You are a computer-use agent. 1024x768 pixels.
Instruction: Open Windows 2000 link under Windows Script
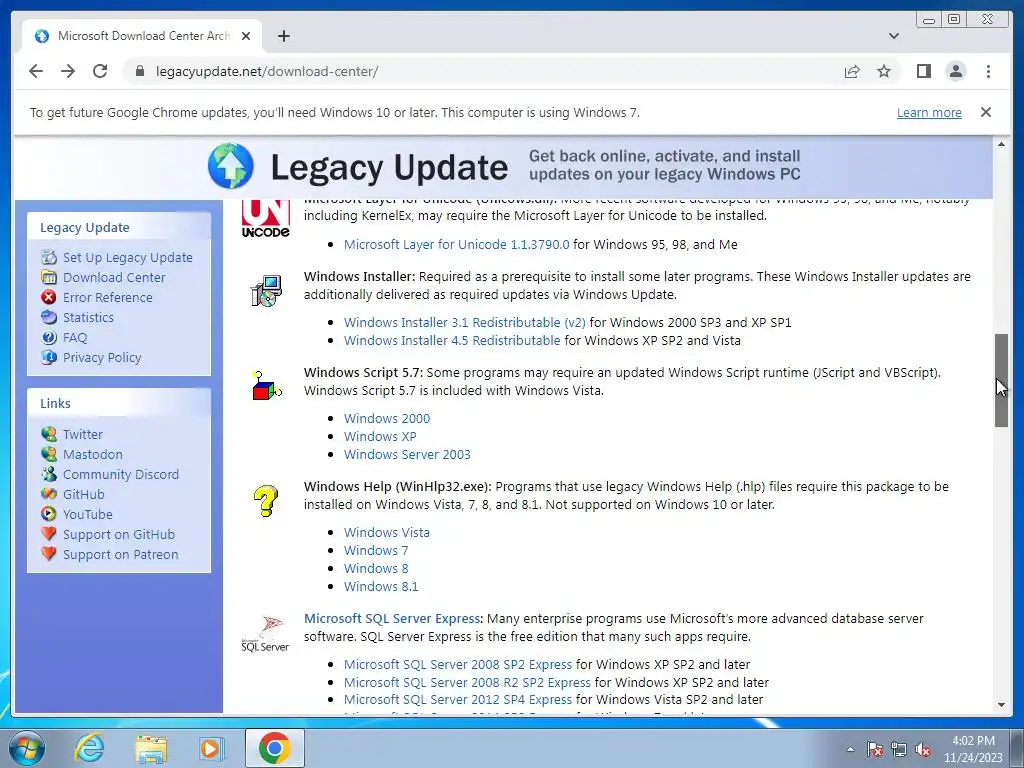pyautogui.click(x=387, y=419)
